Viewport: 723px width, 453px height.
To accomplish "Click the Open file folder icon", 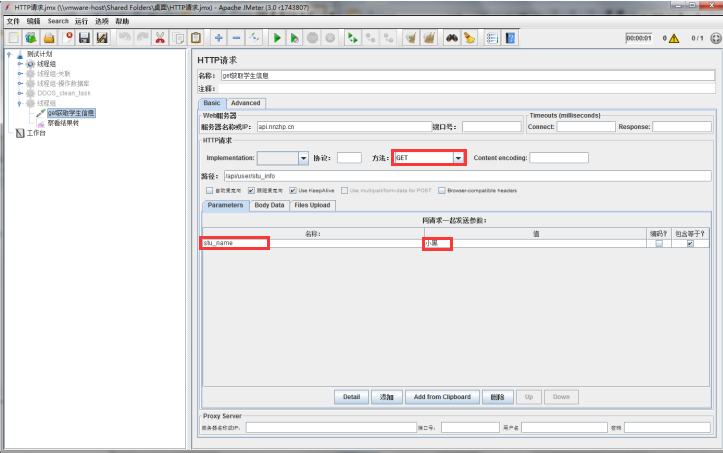I will click(x=49, y=38).
